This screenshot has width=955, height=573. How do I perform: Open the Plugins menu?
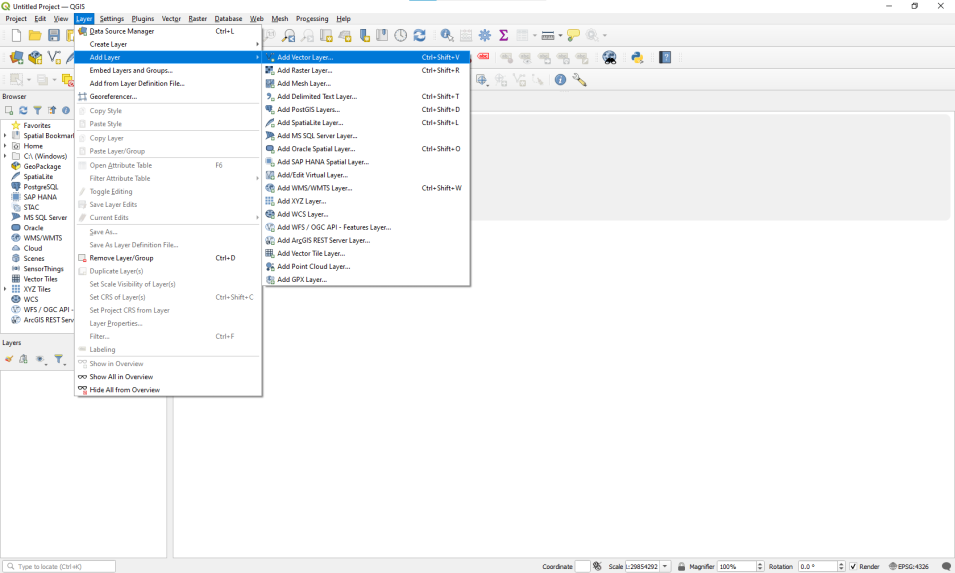143,19
